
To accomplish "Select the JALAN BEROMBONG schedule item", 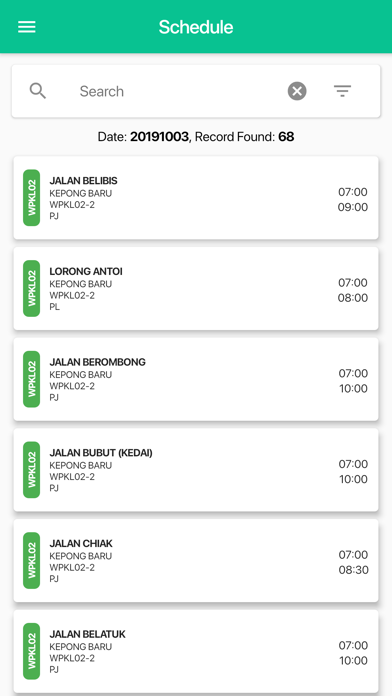I will (x=196, y=379).
